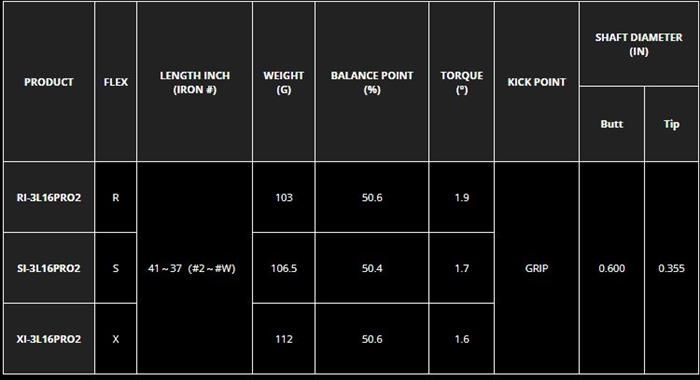Click product XI-3L16PRO2
Screen dimensions: 700x380
49,339
